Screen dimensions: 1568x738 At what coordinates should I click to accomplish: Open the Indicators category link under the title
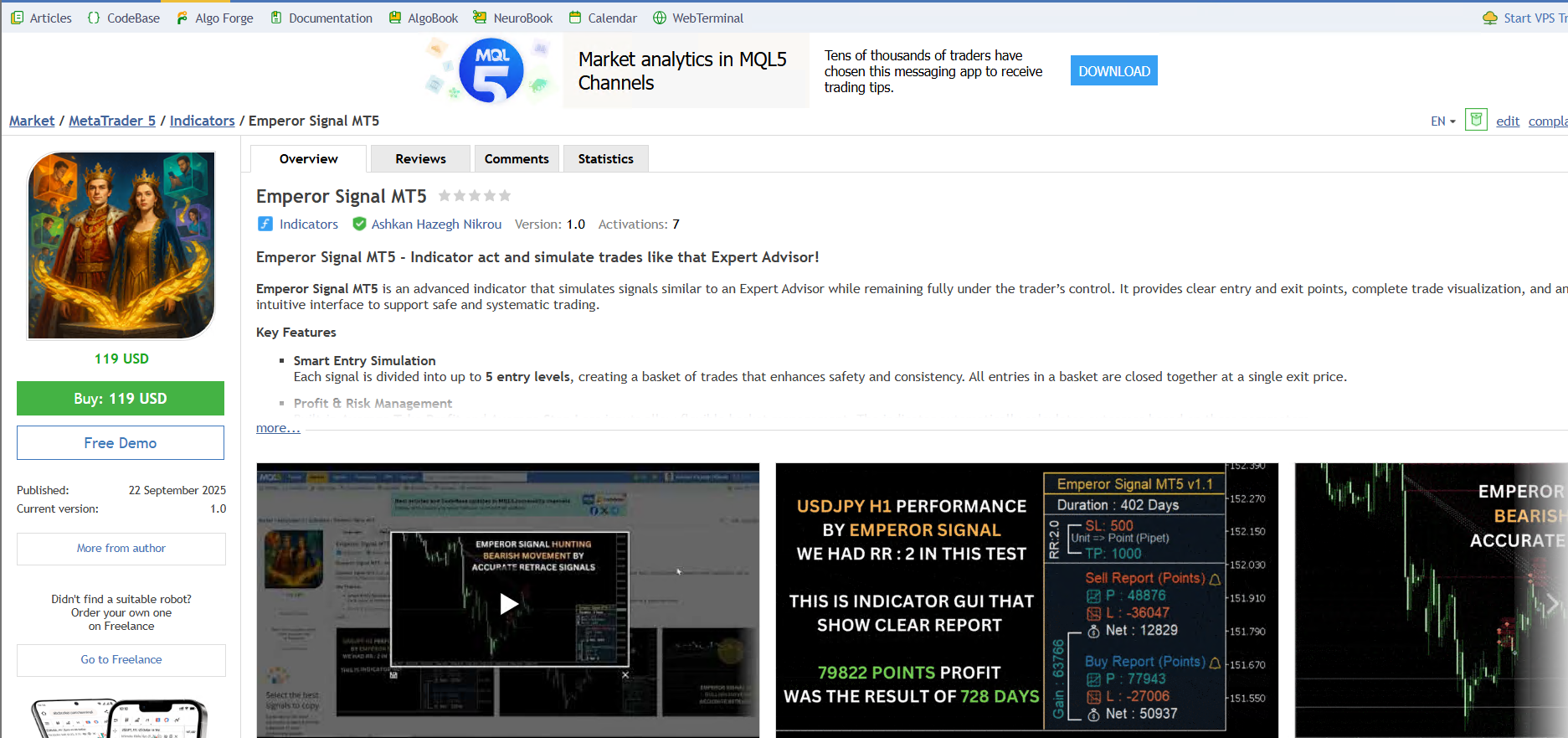pyautogui.click(x=309, y=224)
